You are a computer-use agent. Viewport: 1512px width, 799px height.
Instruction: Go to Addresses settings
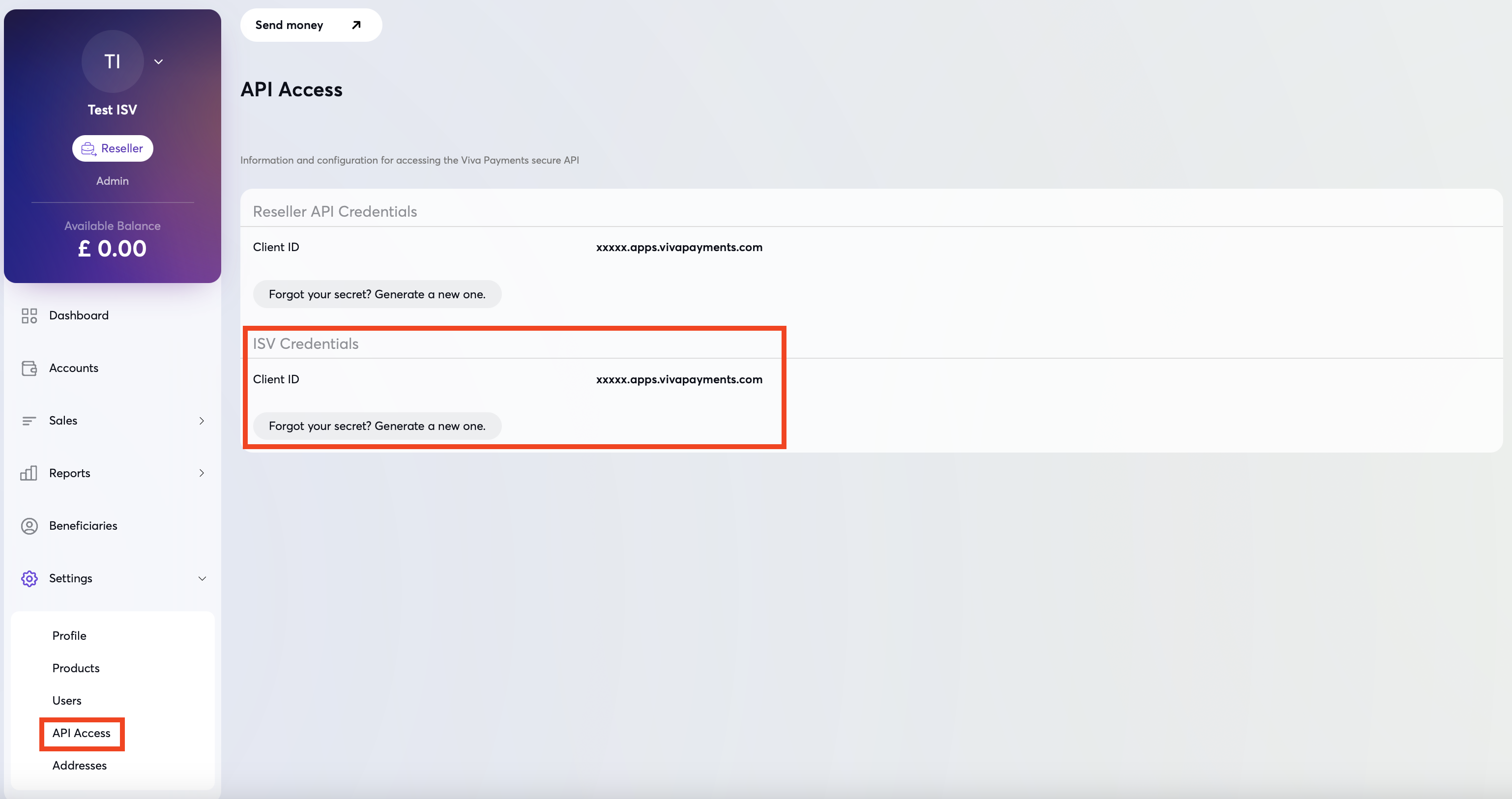(79, 765)
